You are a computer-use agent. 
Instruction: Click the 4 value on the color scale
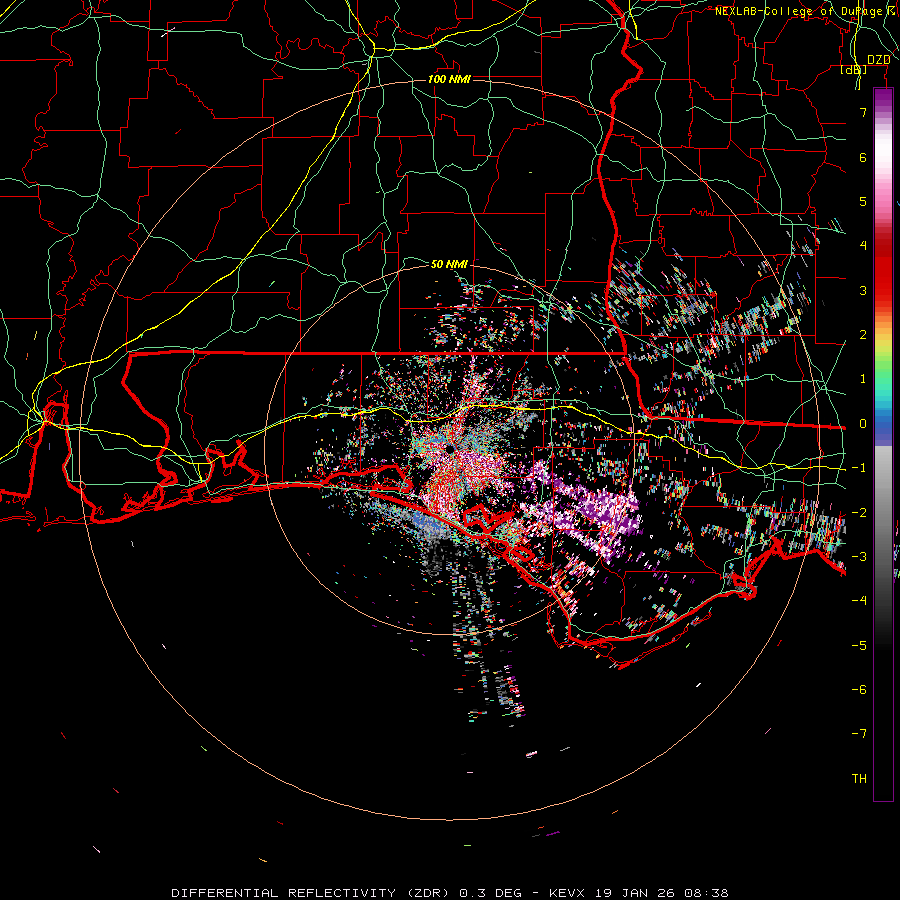(x=863, y=246)
